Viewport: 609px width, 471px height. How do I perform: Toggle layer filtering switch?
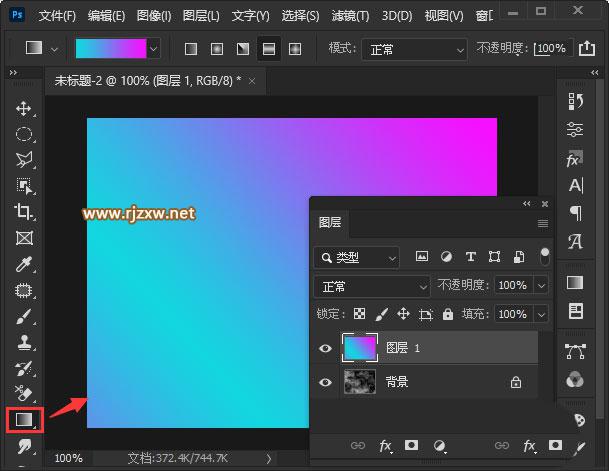(x=545, y=257)
